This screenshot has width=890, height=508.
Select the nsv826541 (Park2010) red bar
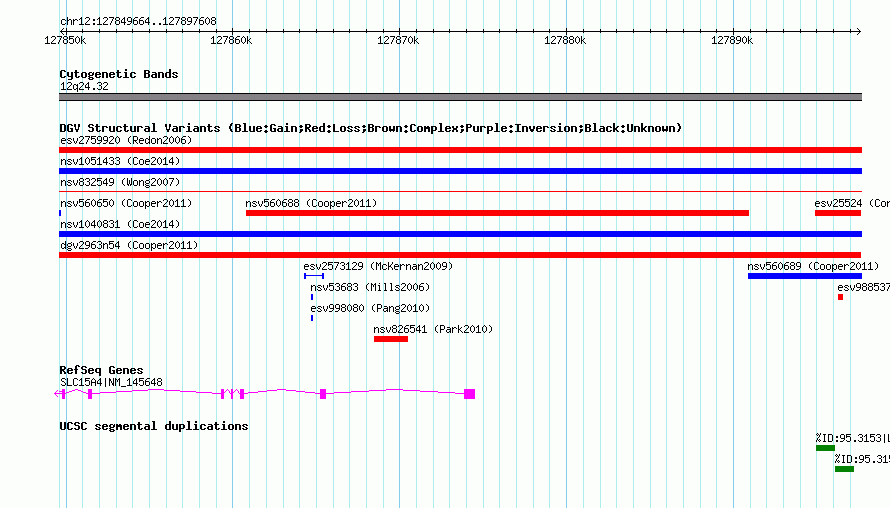click(391, 339)
